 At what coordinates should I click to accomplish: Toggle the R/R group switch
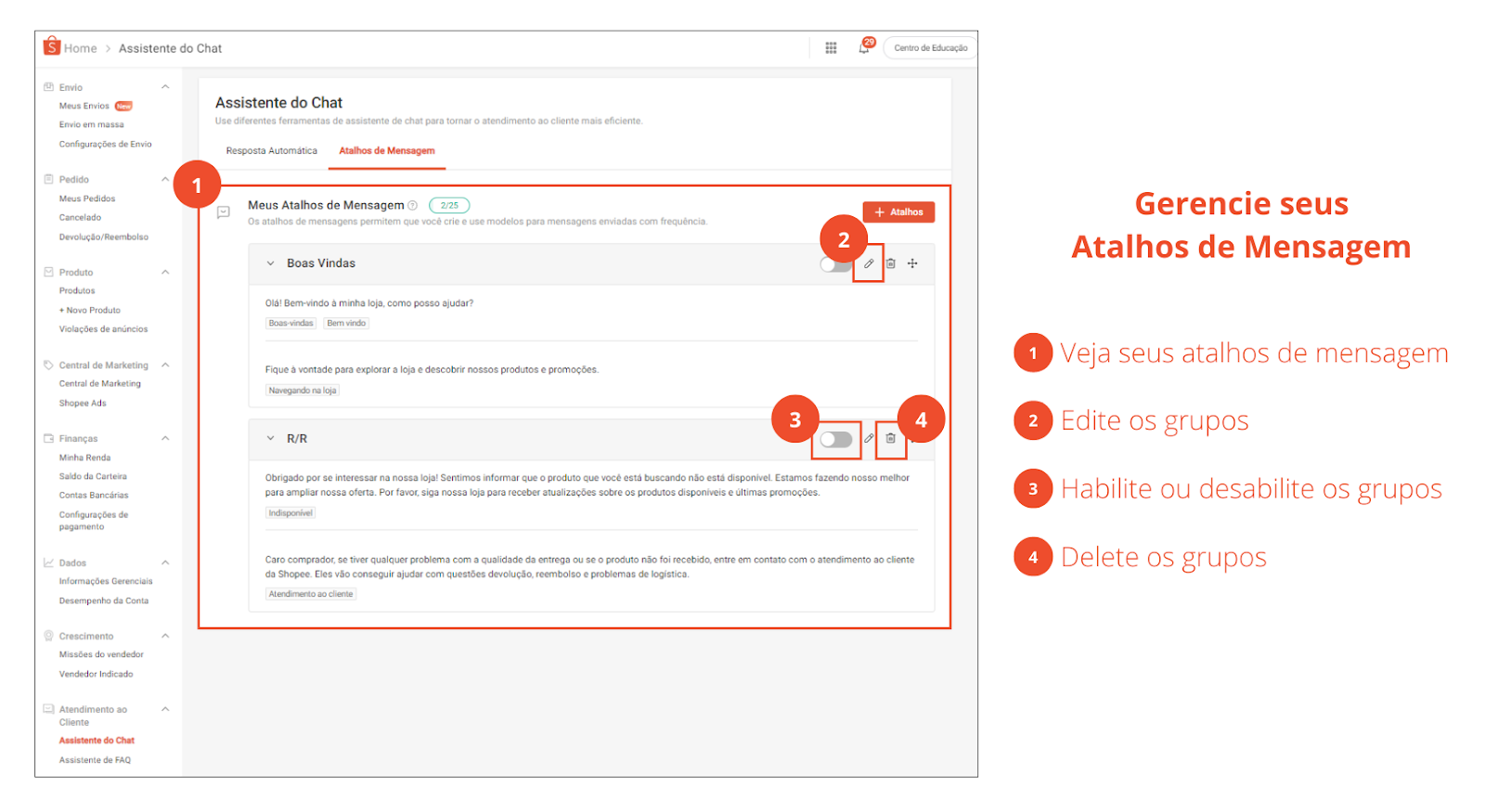[835, 439]
